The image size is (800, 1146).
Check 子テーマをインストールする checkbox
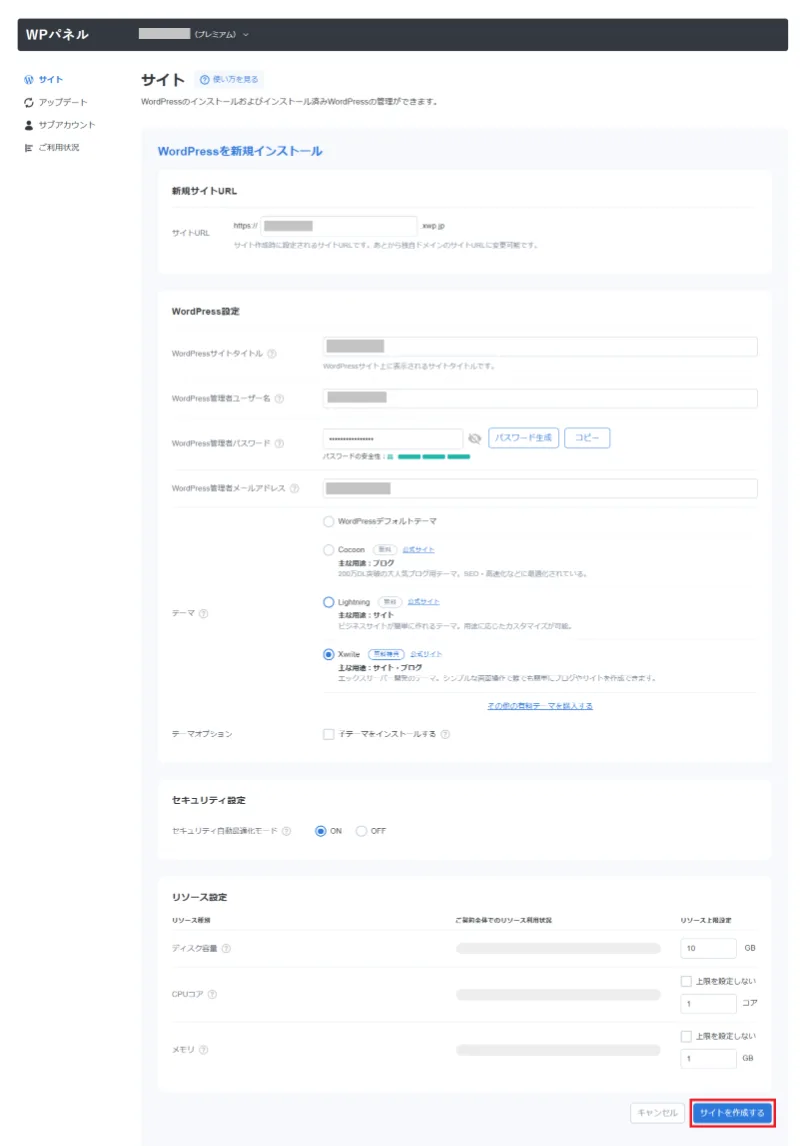[329, 735]
